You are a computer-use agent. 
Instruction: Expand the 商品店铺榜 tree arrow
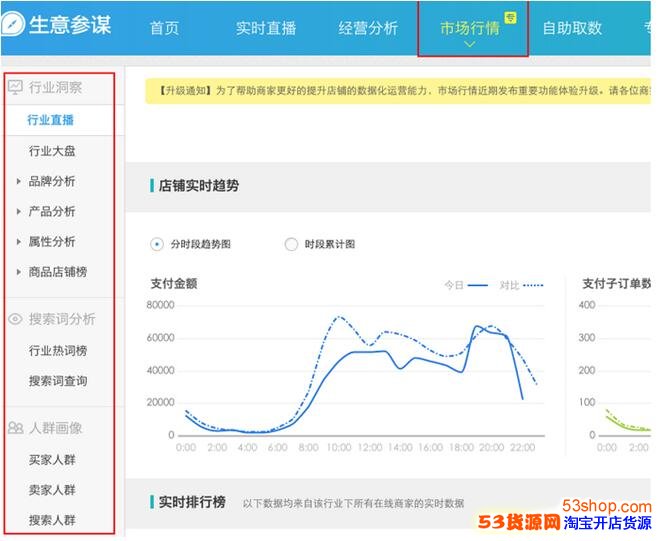(x=19, y=272)
